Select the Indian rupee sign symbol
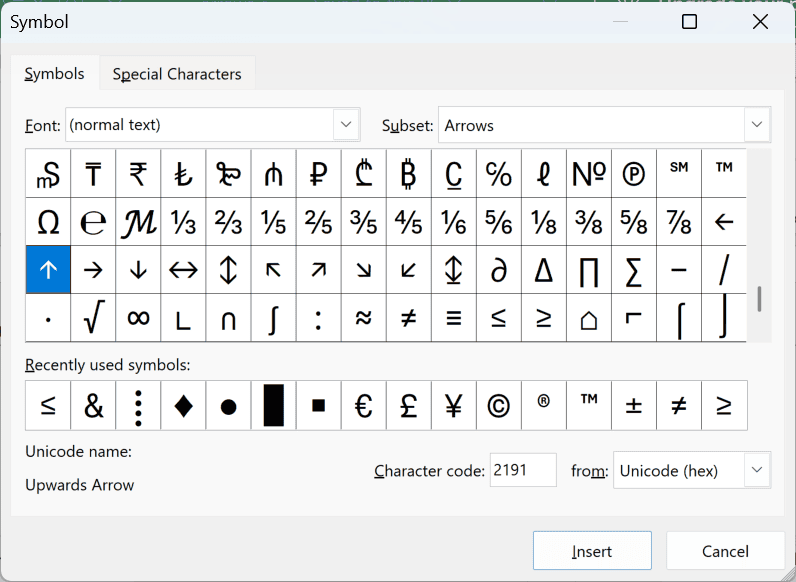 138,174
